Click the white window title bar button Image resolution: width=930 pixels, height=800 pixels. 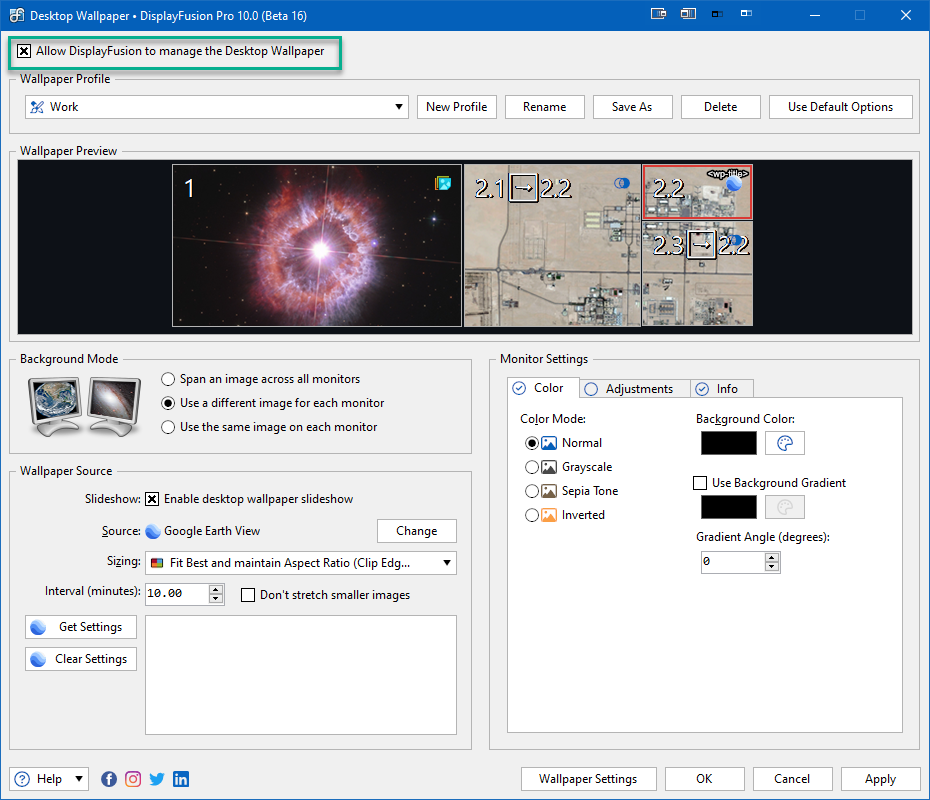pyautogui.click(x=746, y=14)
